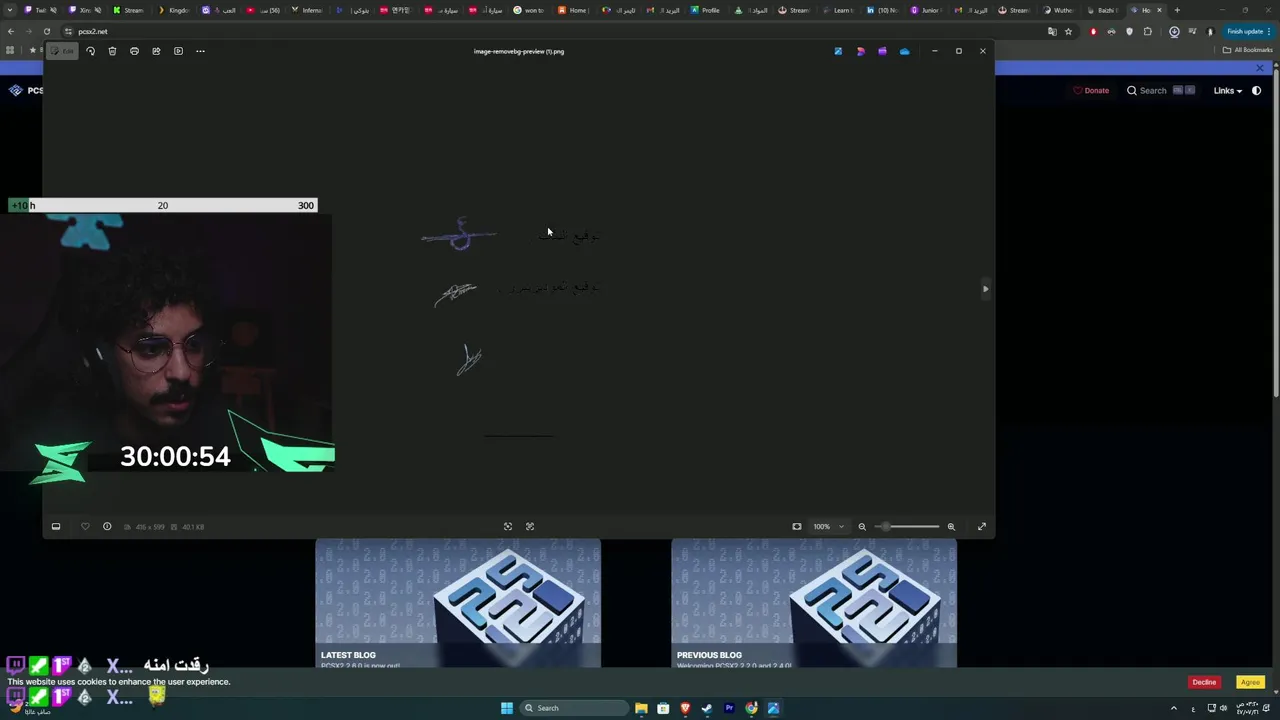This screenshot has height=720, width=1280.
Task: Dismiss the blue banner on PCSX2 page
Action: (1260, 68)
